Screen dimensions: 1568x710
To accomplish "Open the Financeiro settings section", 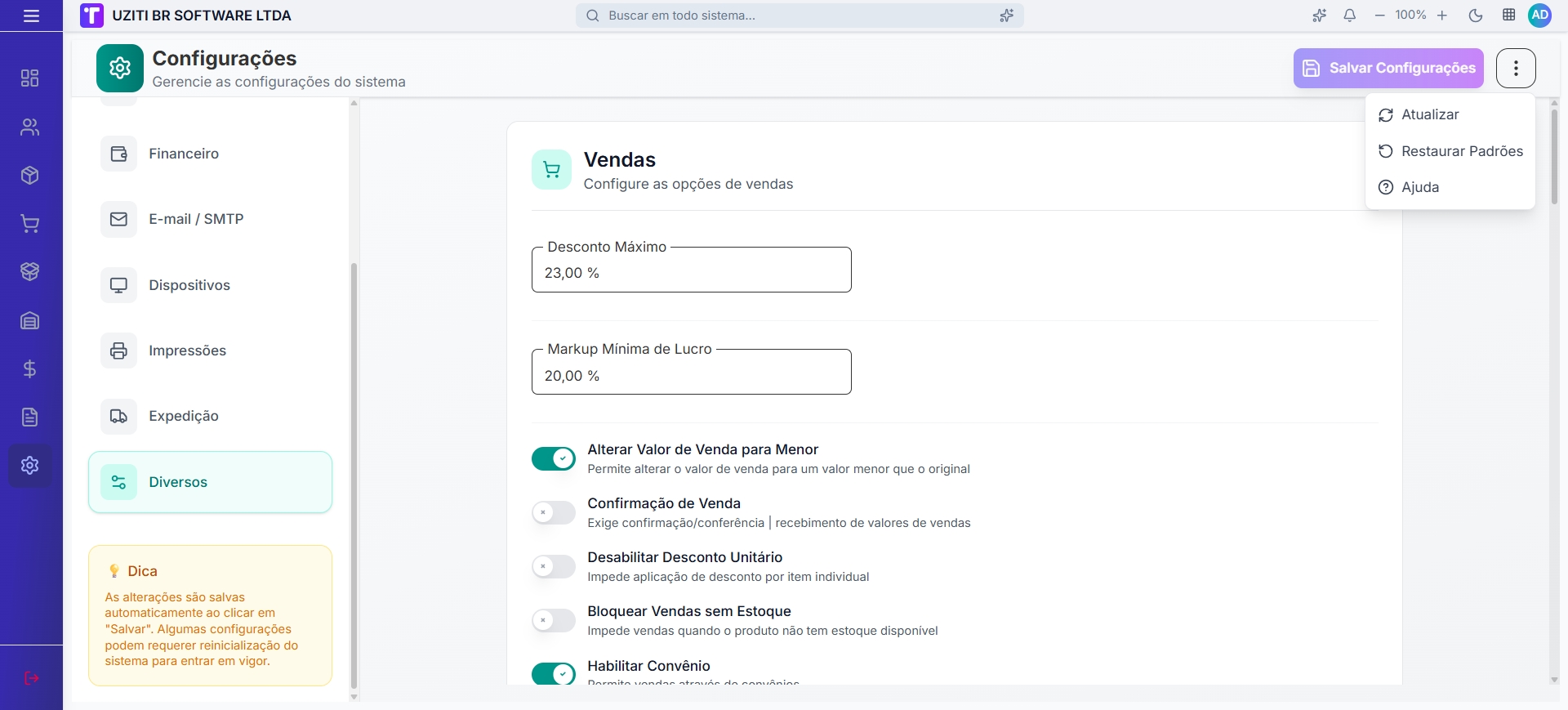I will coord(210,154).
